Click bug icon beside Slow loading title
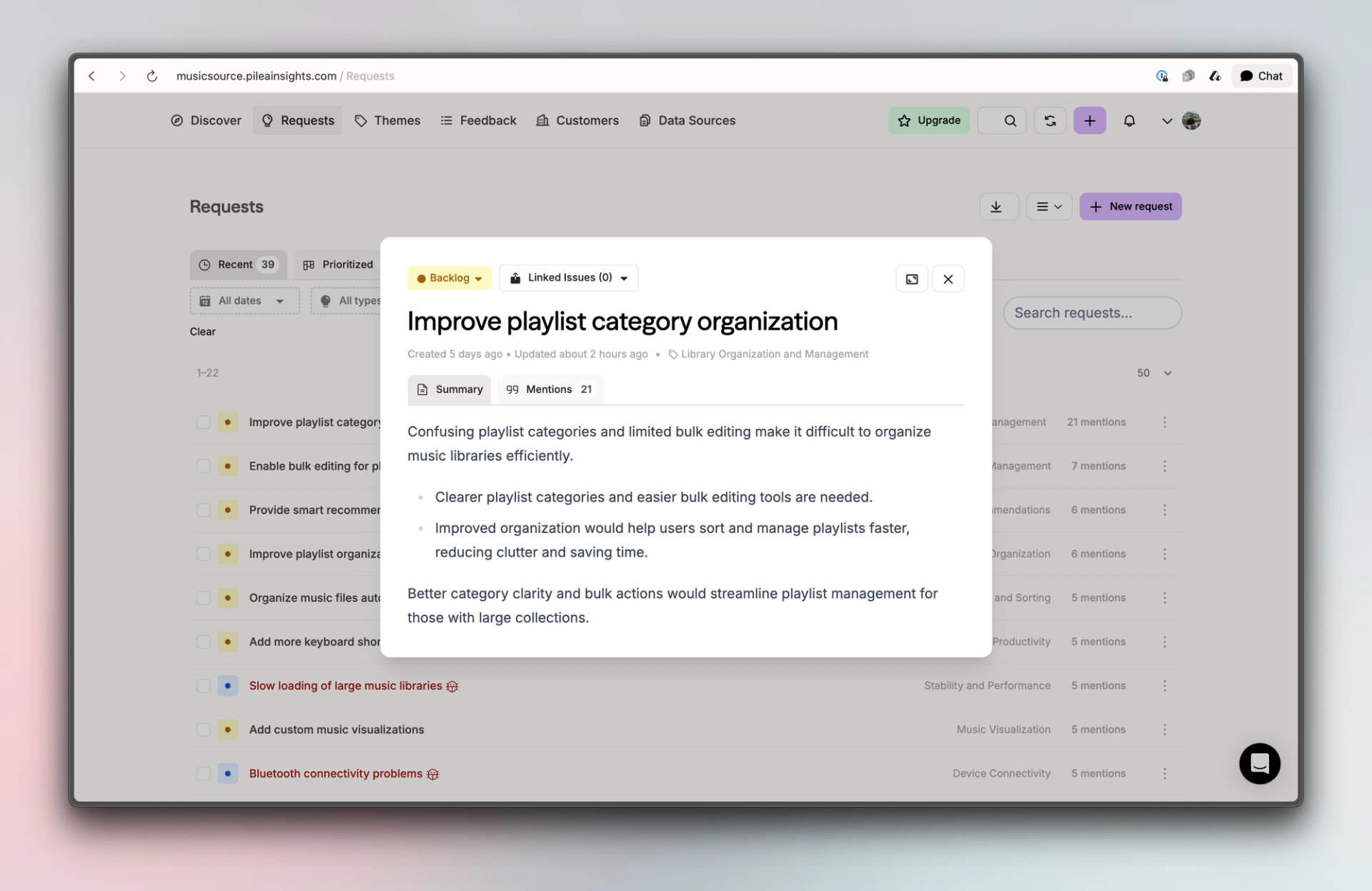Screen dimensions: 1372x891 (452, 686)
